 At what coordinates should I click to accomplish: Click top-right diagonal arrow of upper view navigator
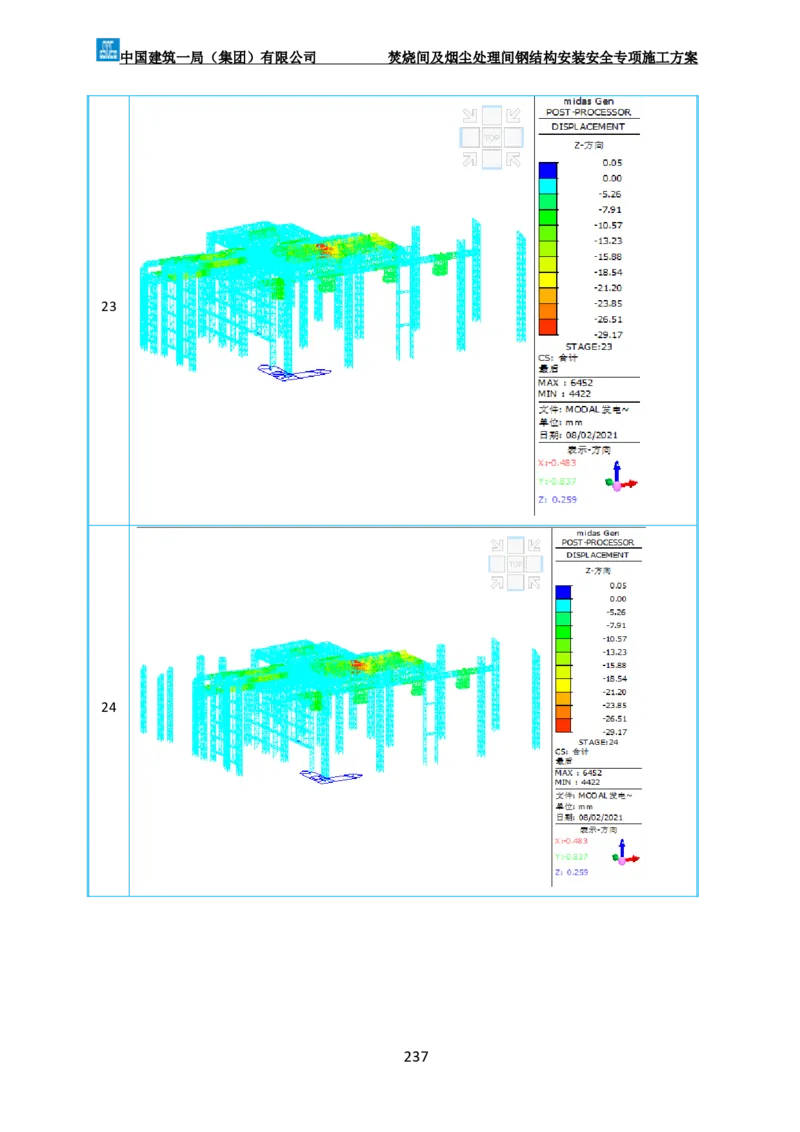[x=513, y=116]
